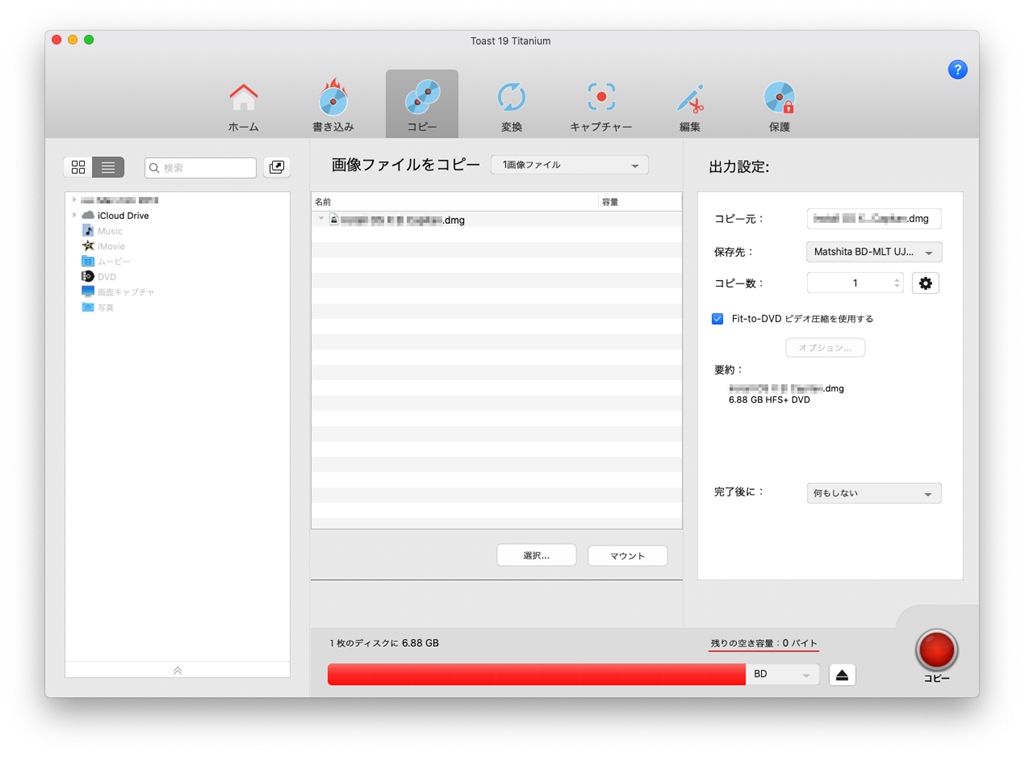Open recorder settings gear icon
The image size is (1024, 757).
925,283
